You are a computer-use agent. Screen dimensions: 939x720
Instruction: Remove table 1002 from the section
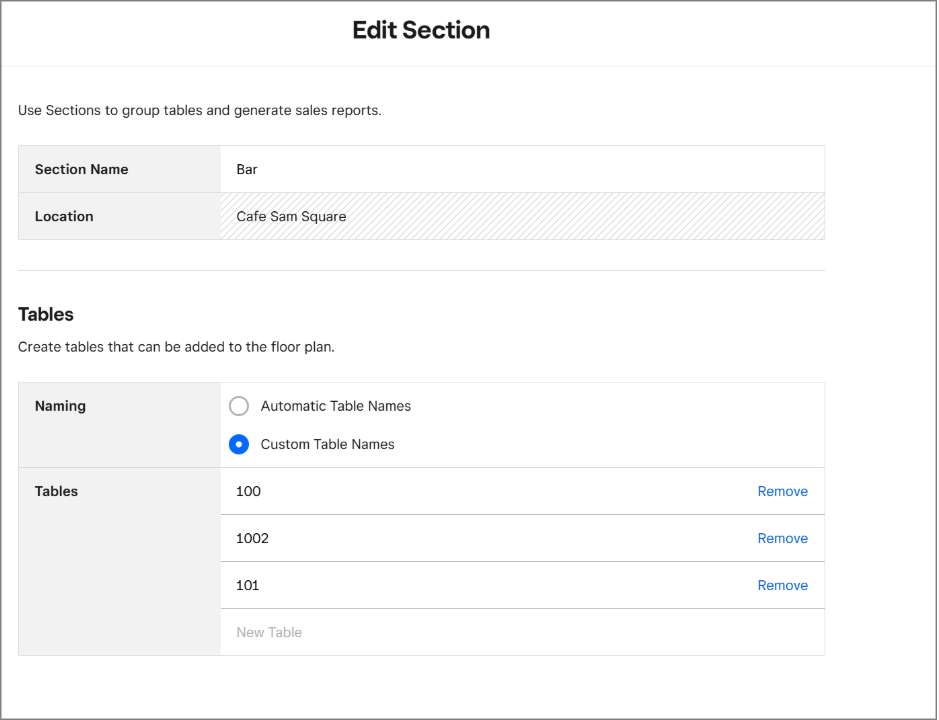[x=782, y=538]
